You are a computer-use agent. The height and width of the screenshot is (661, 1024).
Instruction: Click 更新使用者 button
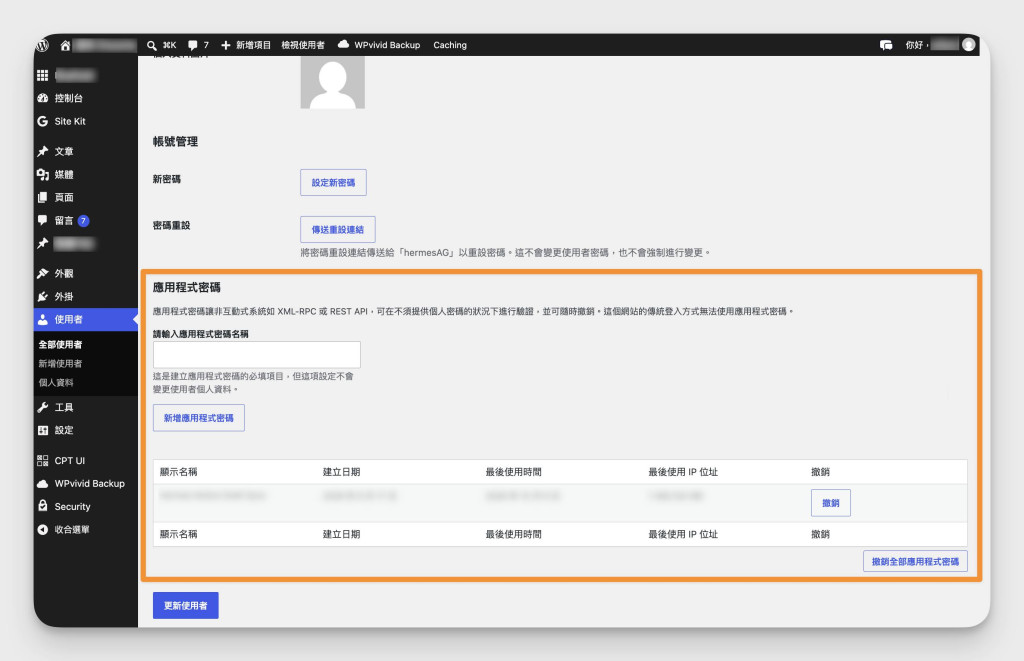[x=185, y=605]
